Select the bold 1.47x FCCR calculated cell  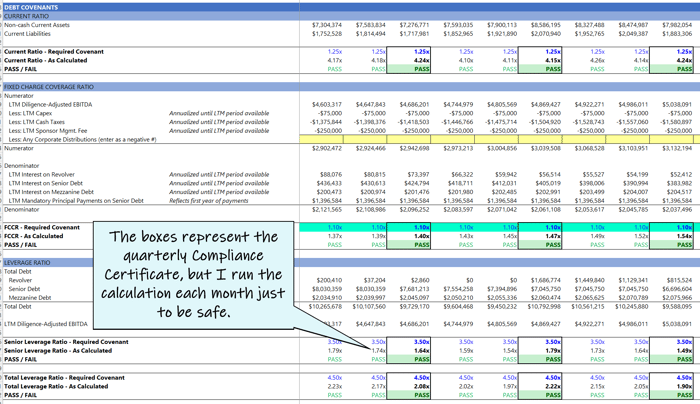point(541,236)
